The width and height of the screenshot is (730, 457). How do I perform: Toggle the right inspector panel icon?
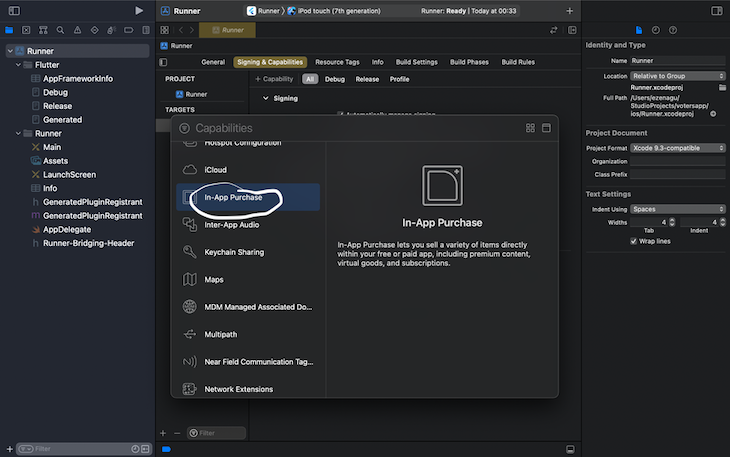tap(716, 10)
